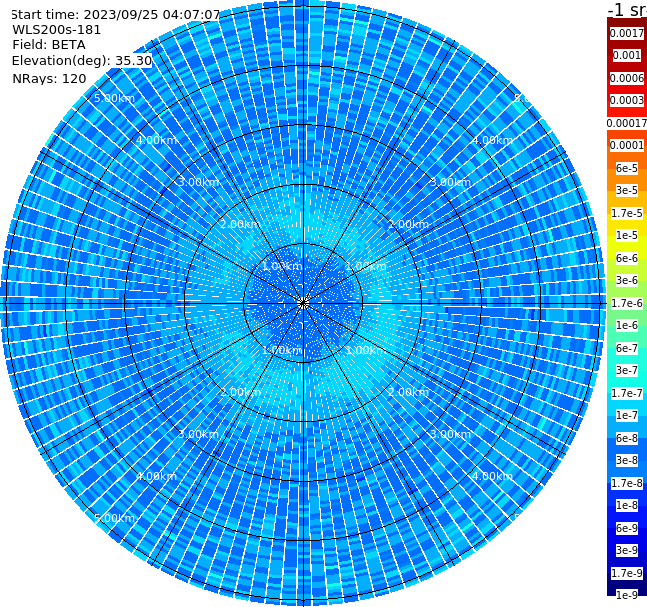
Task: Click the upper-right 4.00km range ring label
Action: (492, 140)
